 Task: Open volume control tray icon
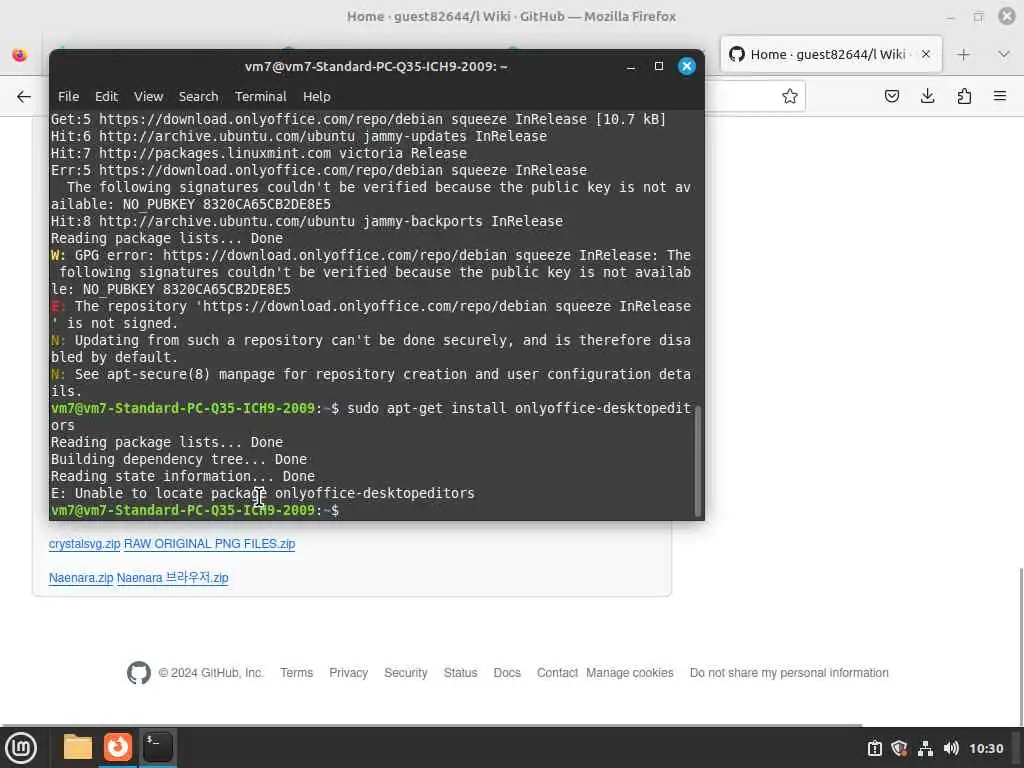[x=951, y=748]
